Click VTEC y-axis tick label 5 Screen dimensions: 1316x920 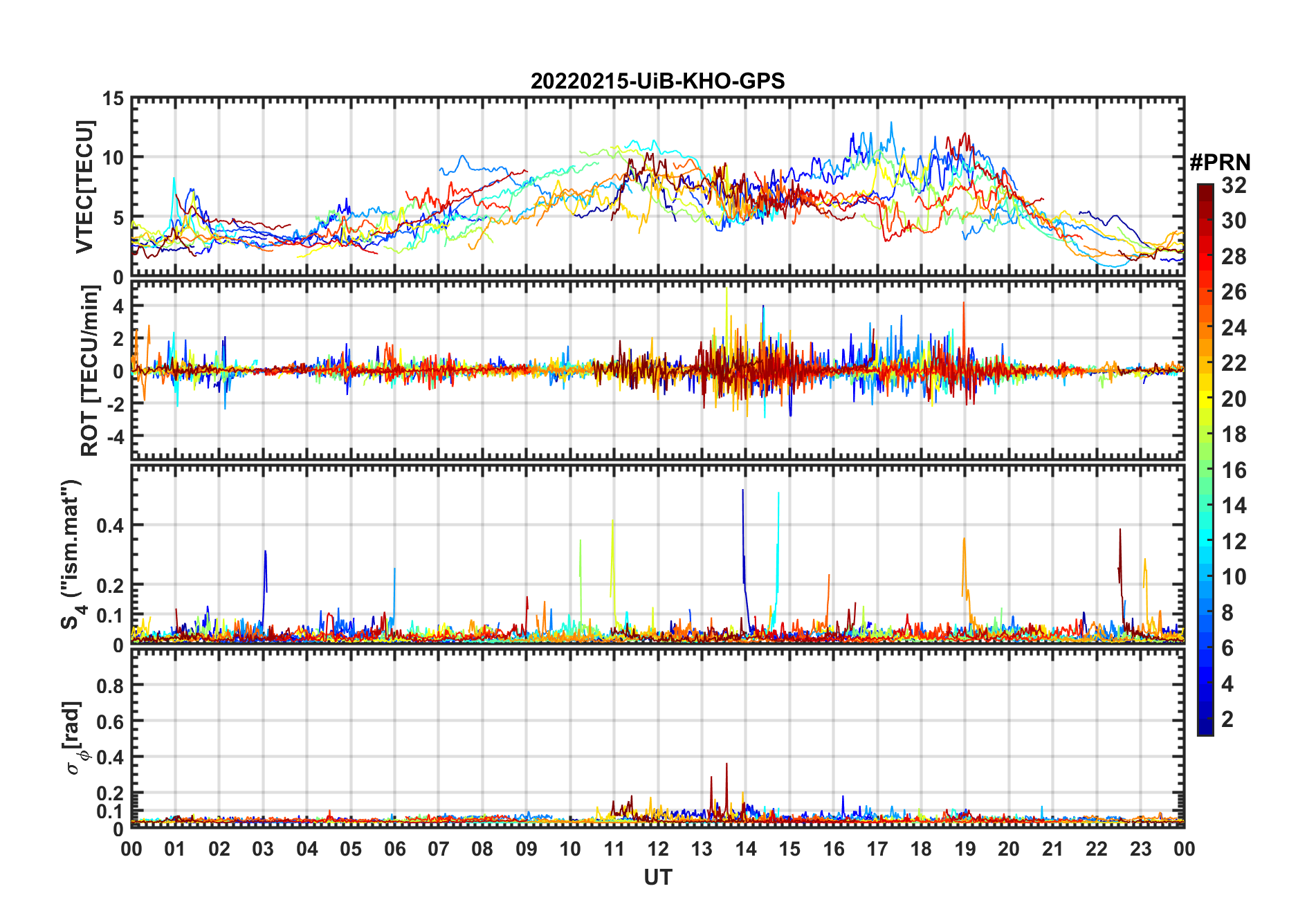coord(118,219)
